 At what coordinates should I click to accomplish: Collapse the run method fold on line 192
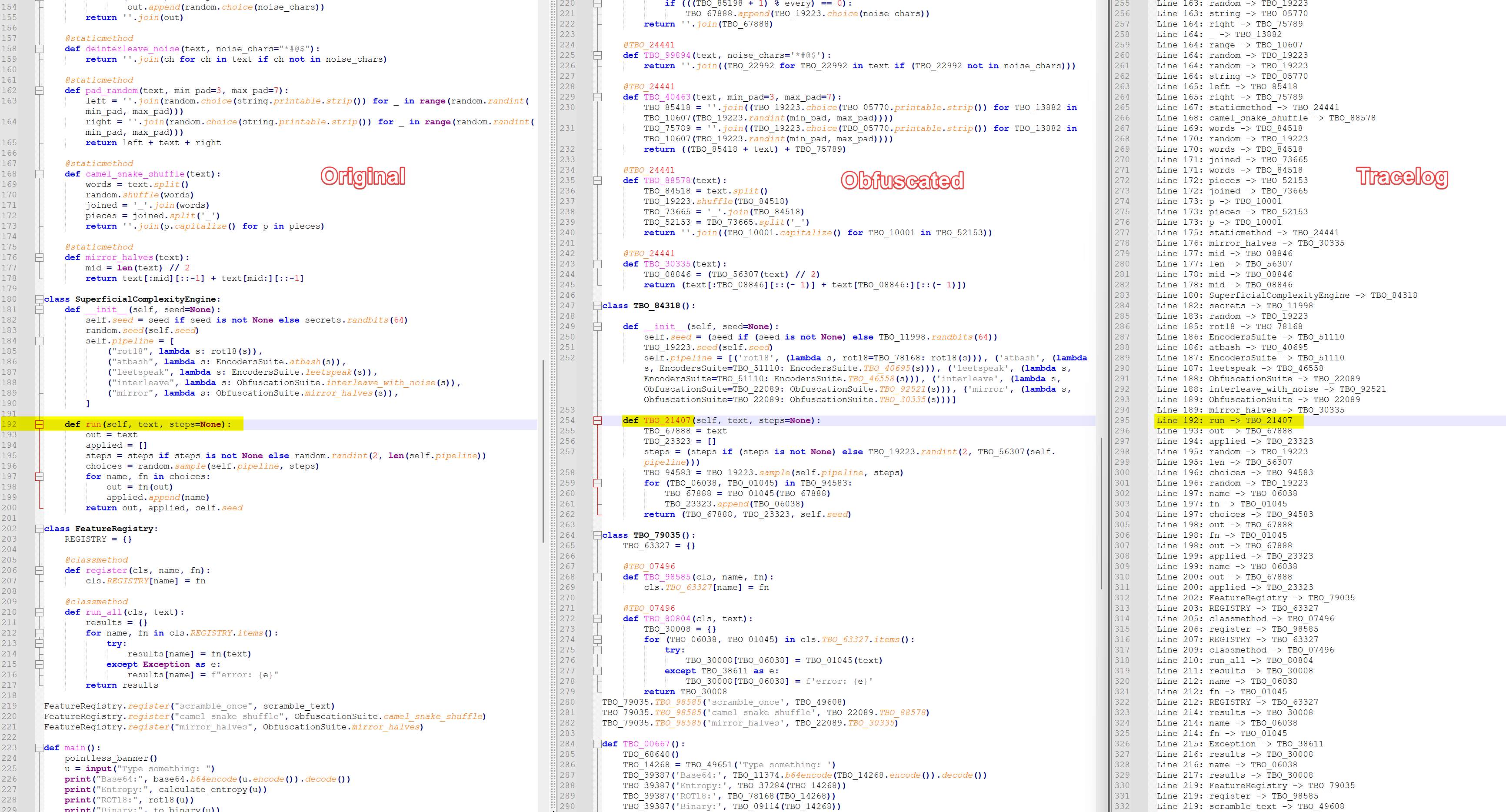coord(39,424)
